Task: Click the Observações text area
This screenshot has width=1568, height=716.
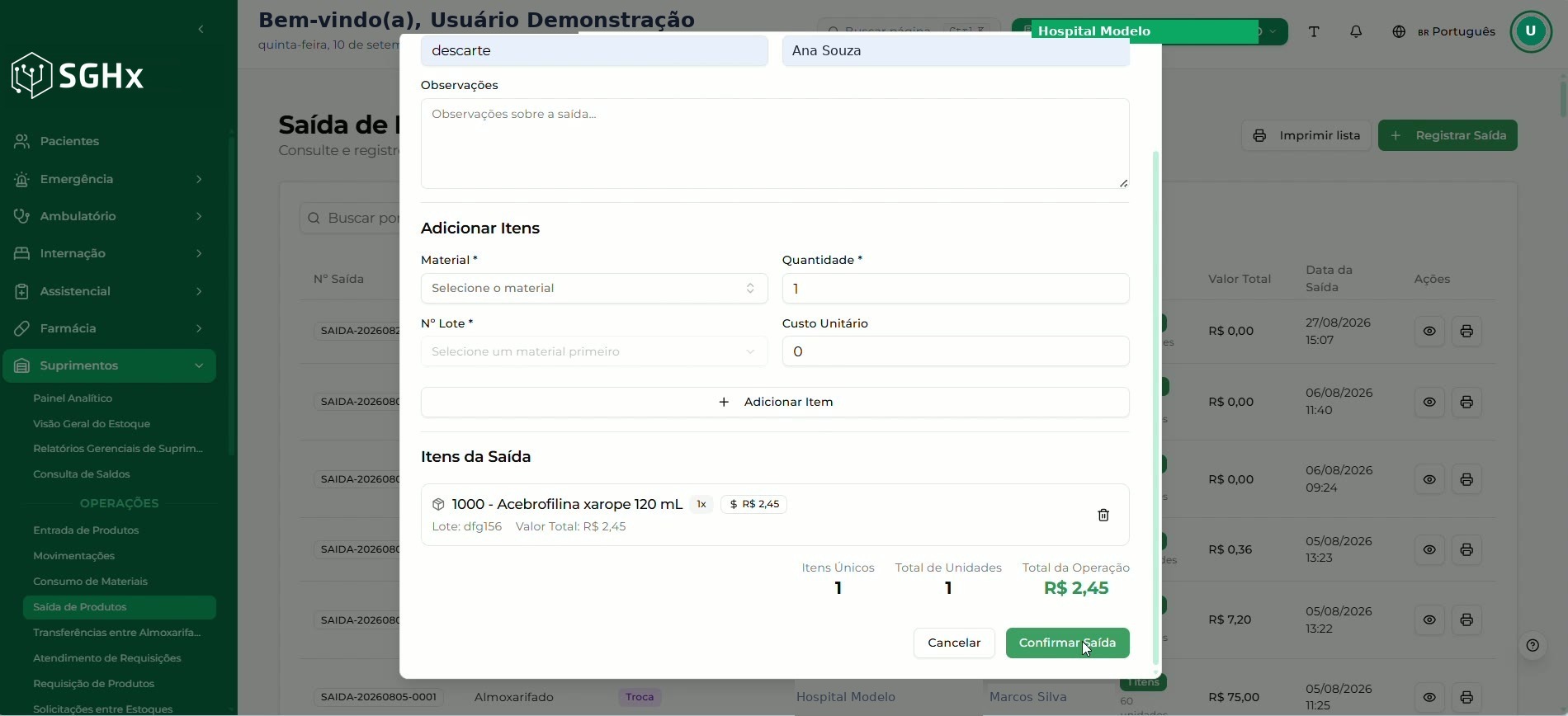Action: pos(775,144)
